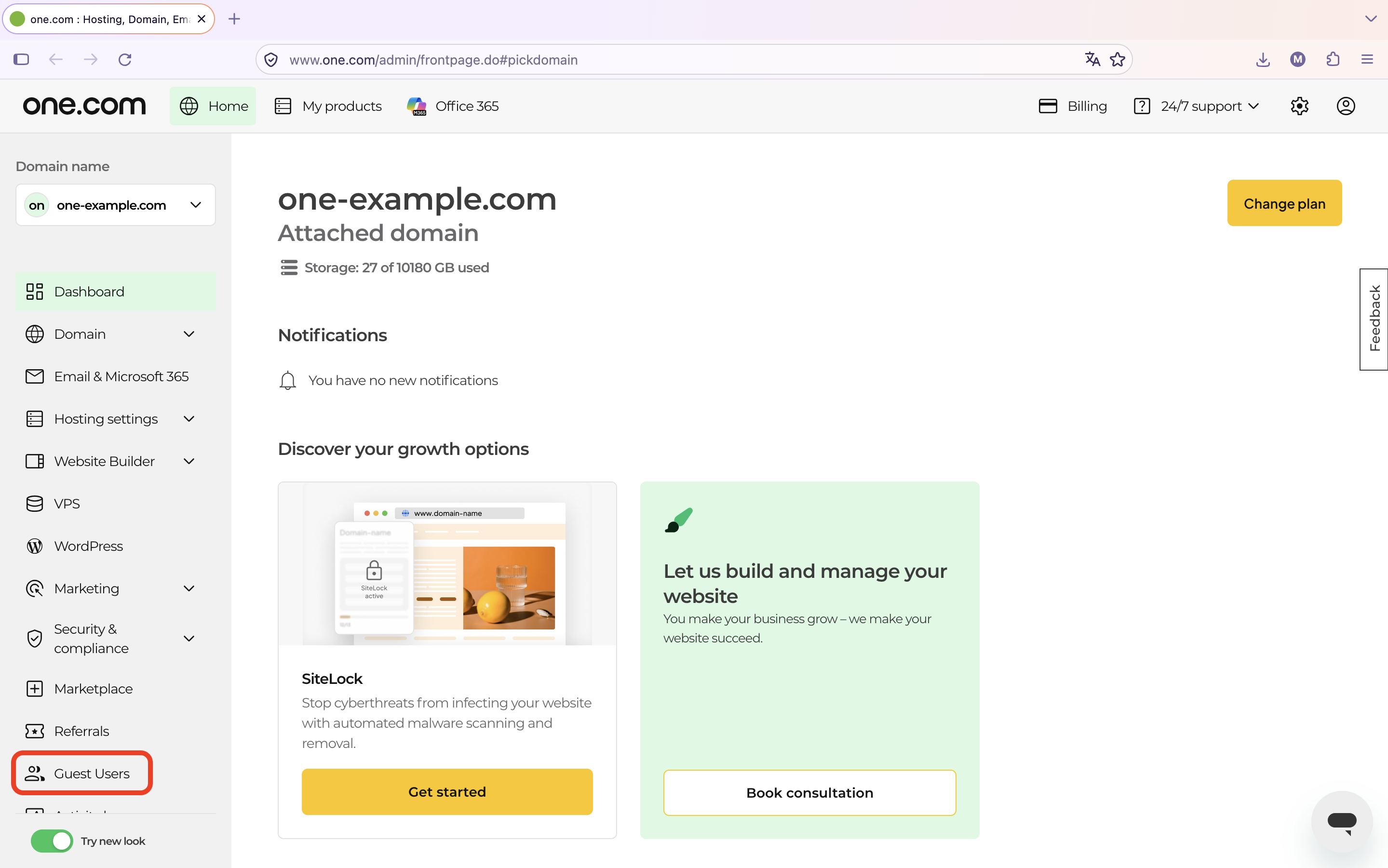Reload the current page
The width and height of the screenshot is (1388, 868).
point(124,59)
